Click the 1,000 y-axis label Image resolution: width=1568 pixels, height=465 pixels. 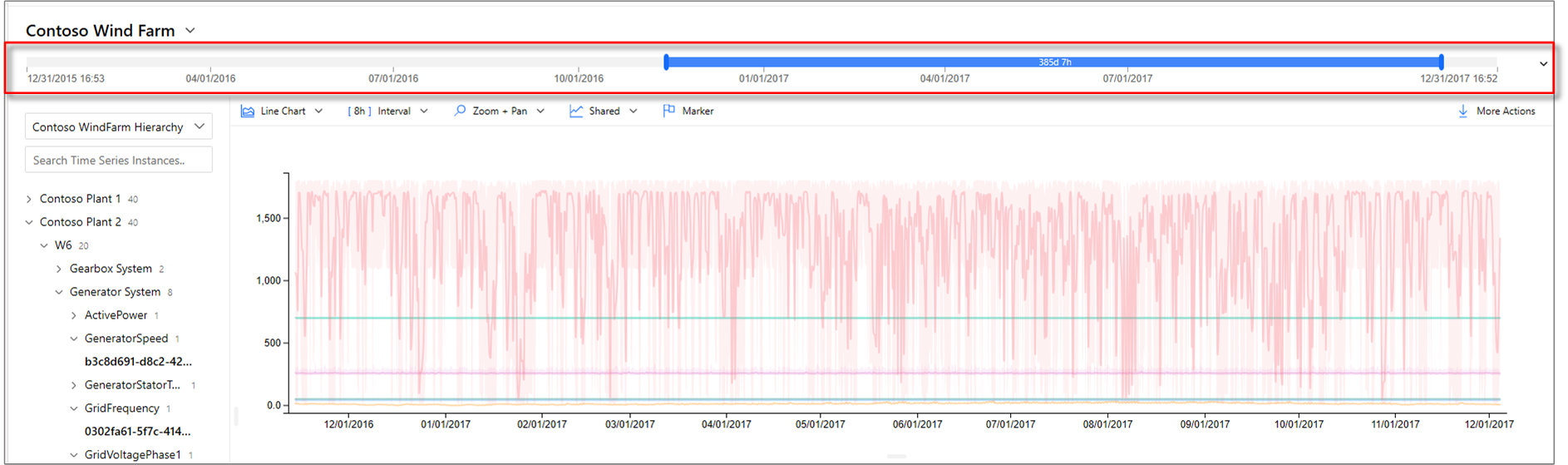pos(269,280)
